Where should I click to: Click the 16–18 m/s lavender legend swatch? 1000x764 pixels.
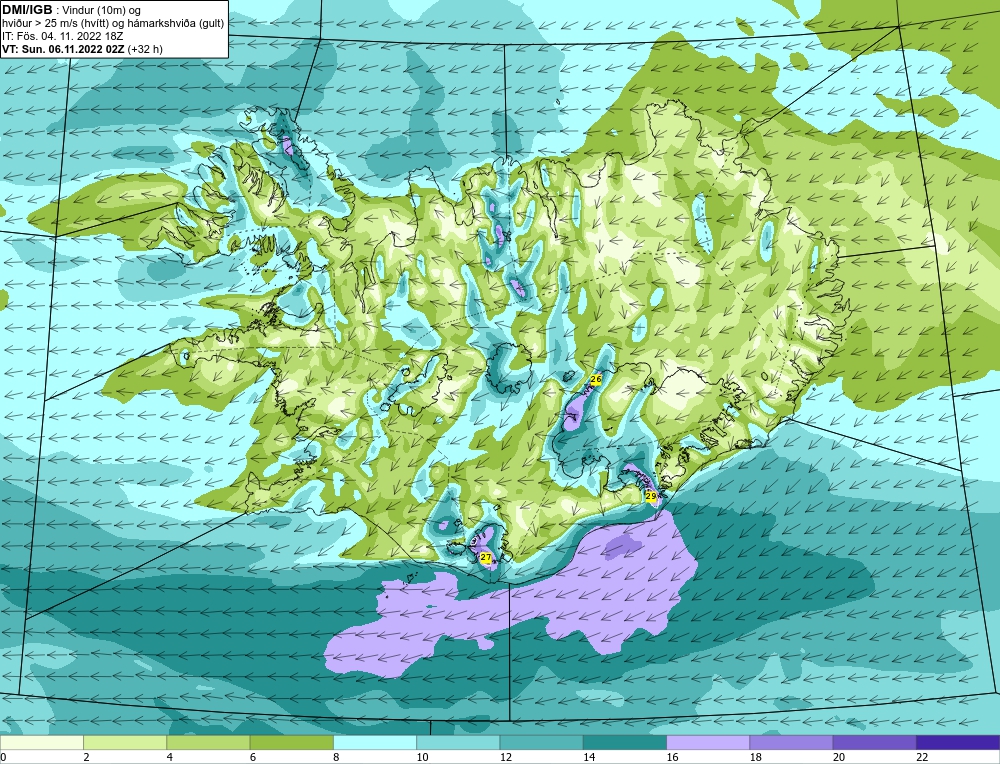[708, 742]
